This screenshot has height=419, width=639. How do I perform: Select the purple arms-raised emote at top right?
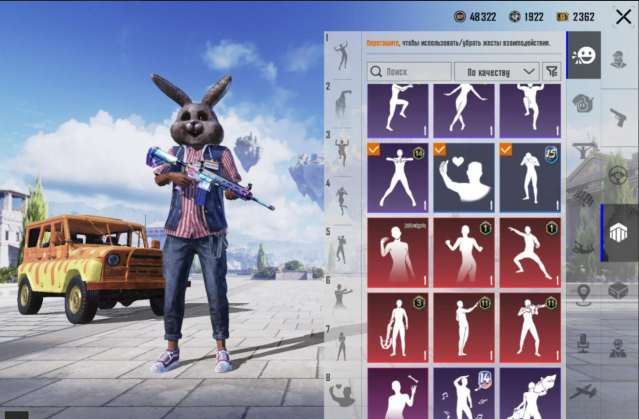pos(530,110)
